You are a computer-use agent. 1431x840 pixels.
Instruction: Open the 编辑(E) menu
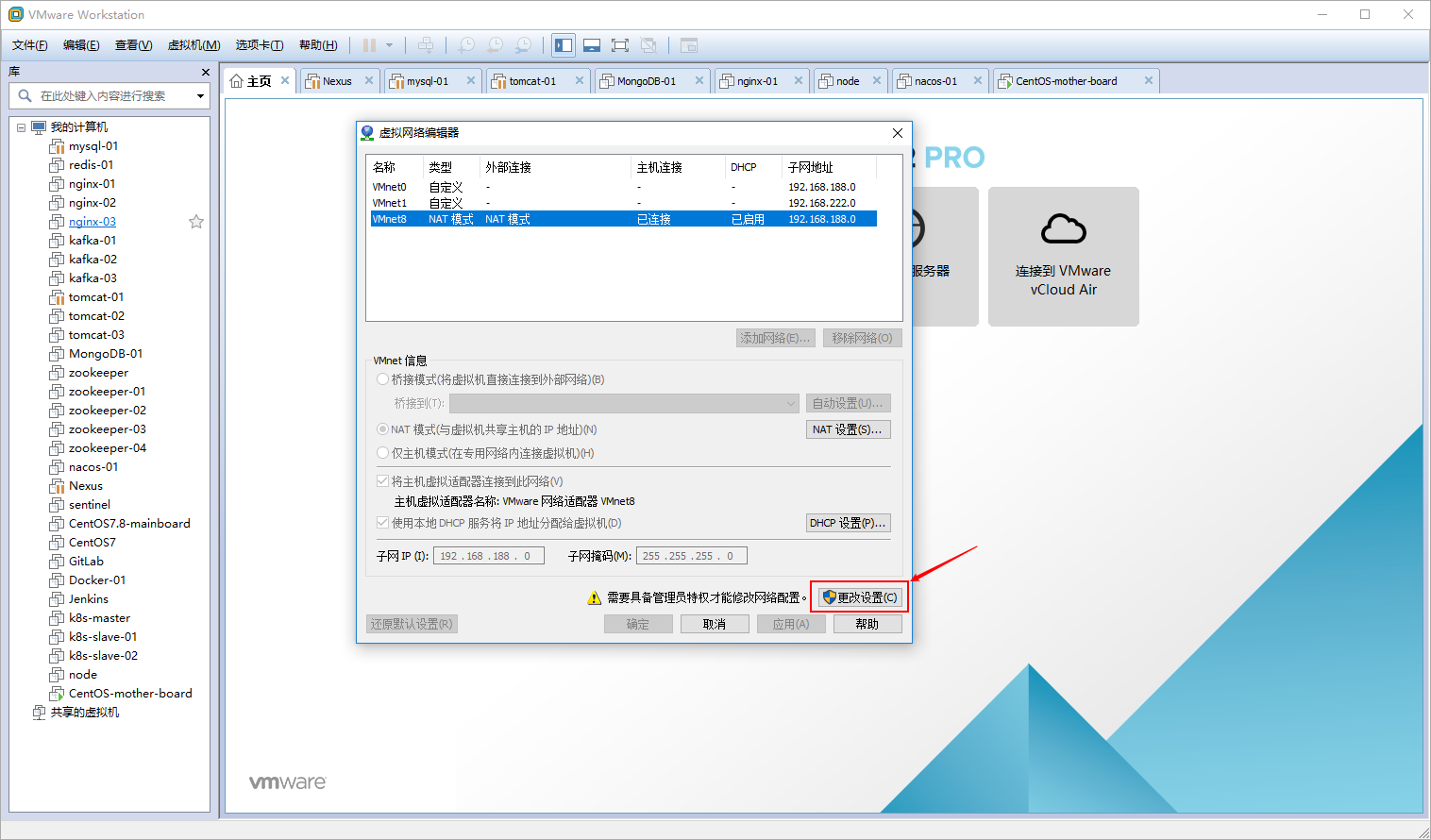[x=81, y=45]
